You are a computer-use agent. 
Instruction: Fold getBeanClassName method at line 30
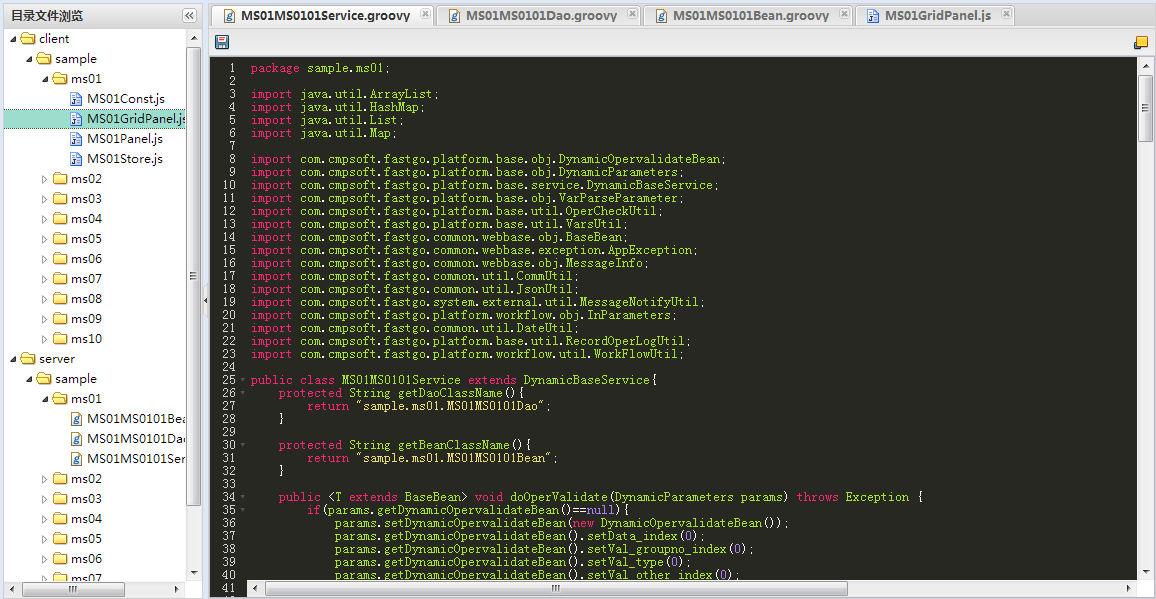(x=243, y=445)
